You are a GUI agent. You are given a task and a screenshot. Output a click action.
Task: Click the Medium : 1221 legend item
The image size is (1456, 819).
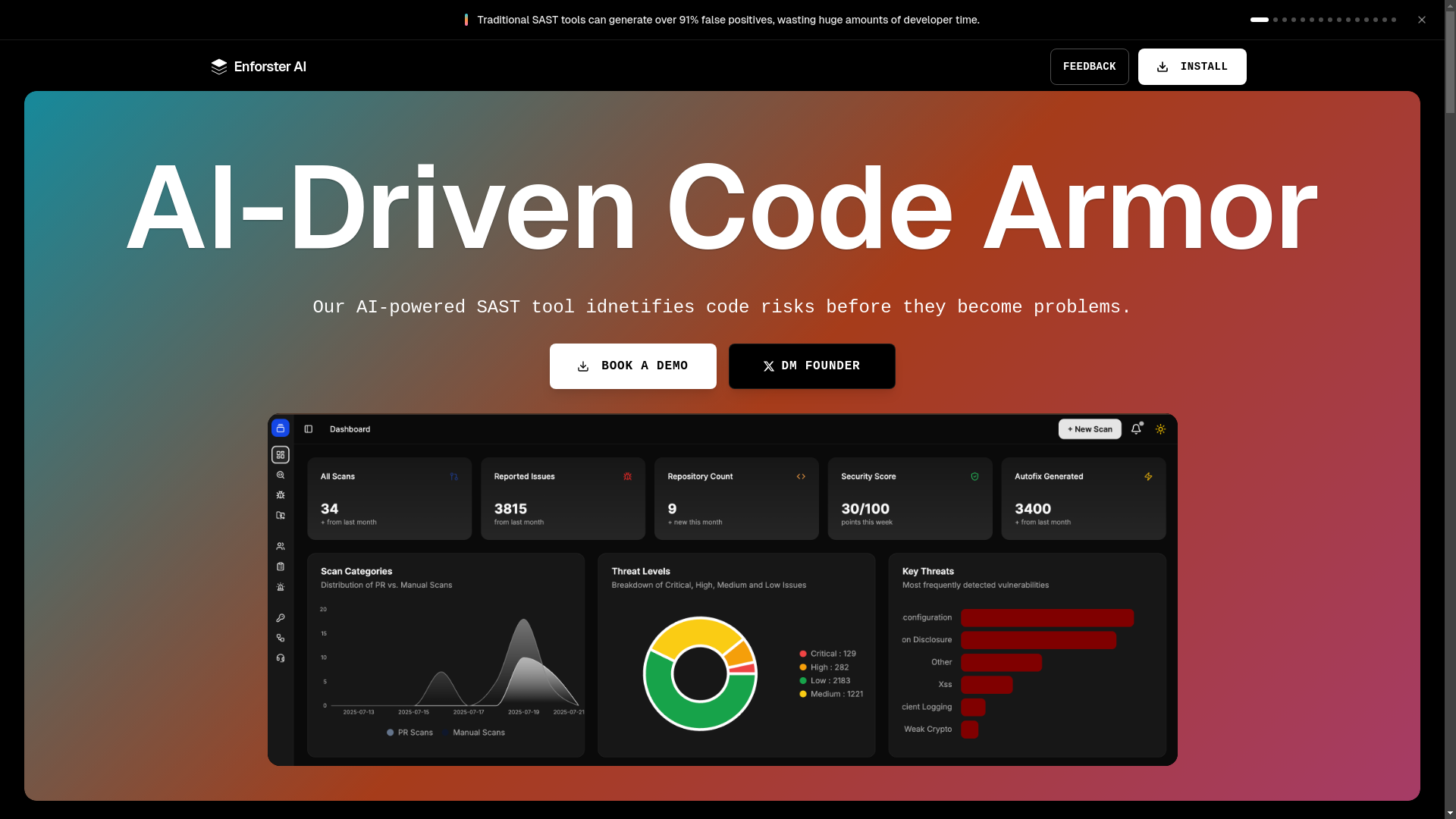831,694
